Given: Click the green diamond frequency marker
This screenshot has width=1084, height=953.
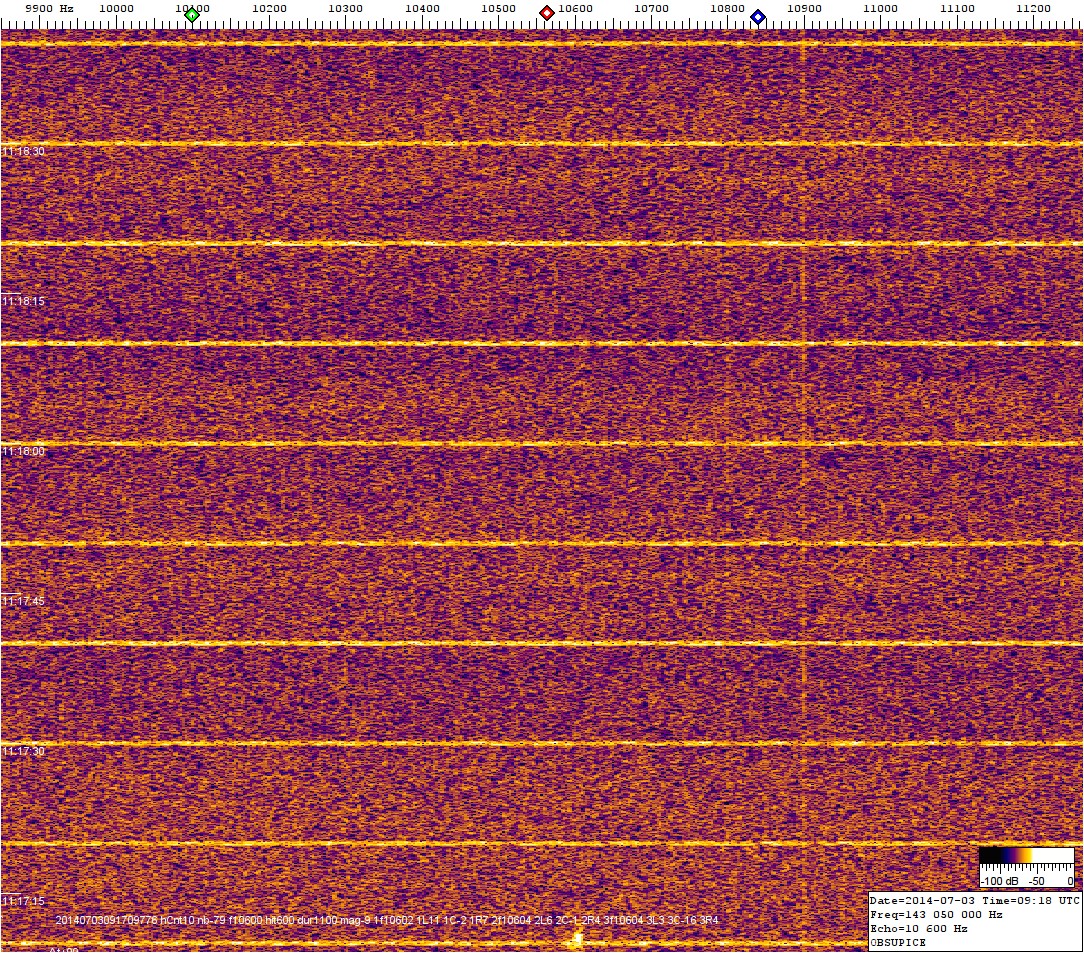Looking at the screenshot, I should point(192,15).
